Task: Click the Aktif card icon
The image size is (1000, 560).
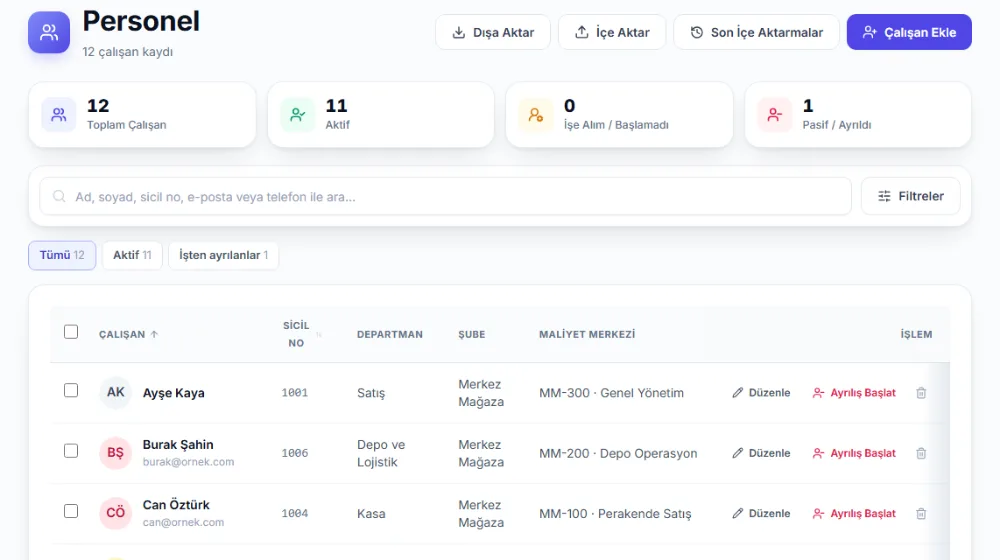Action: click(x=297, y=115)
